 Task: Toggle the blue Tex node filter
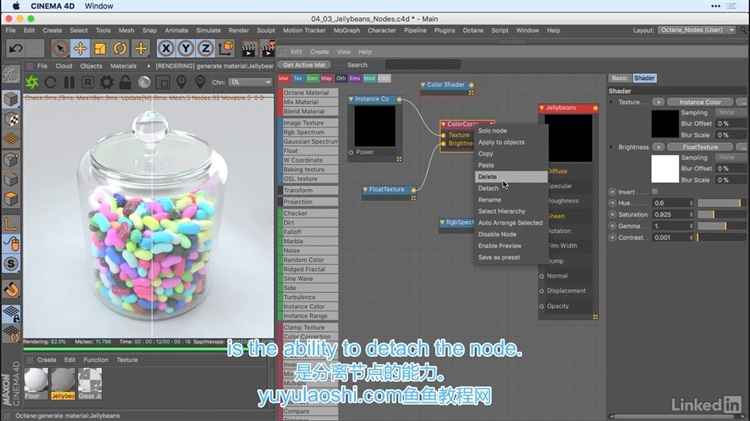298,78
